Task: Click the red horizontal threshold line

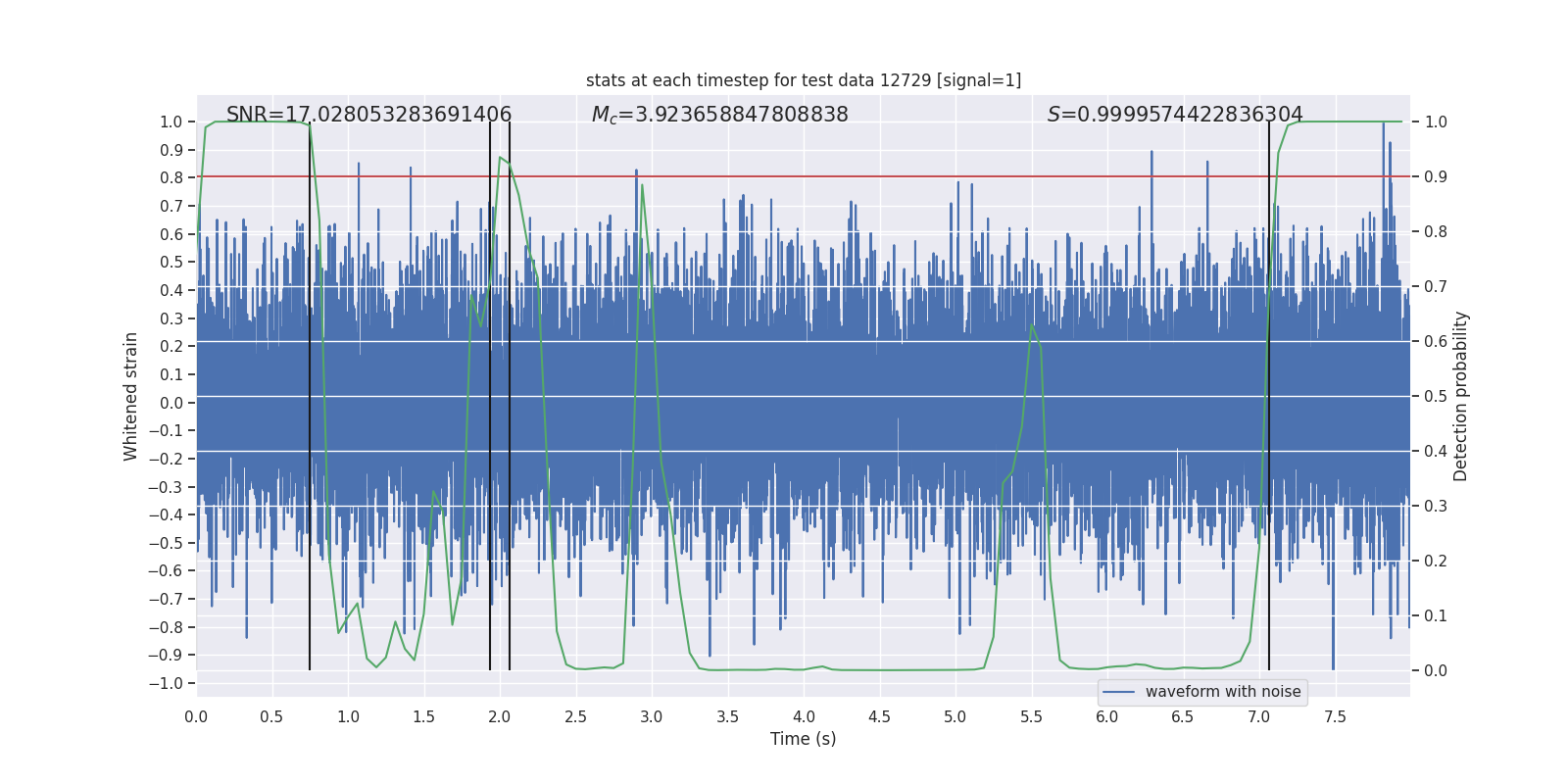Action: 804,176
